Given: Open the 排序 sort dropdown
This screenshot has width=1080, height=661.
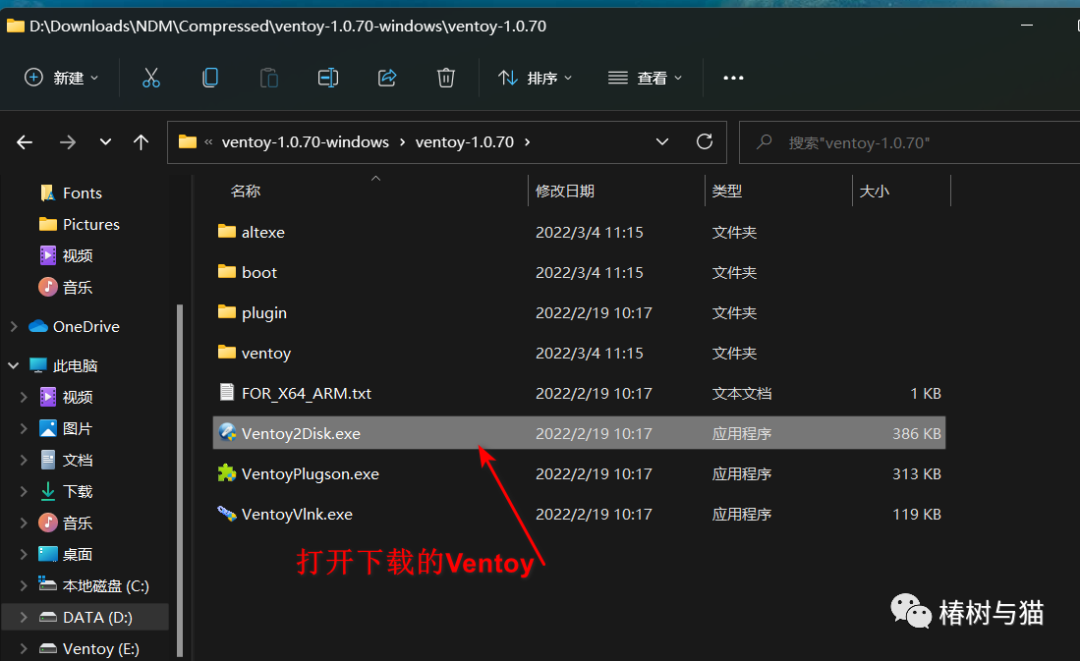Looking at the screenshot, I should [x=535, y=78].
